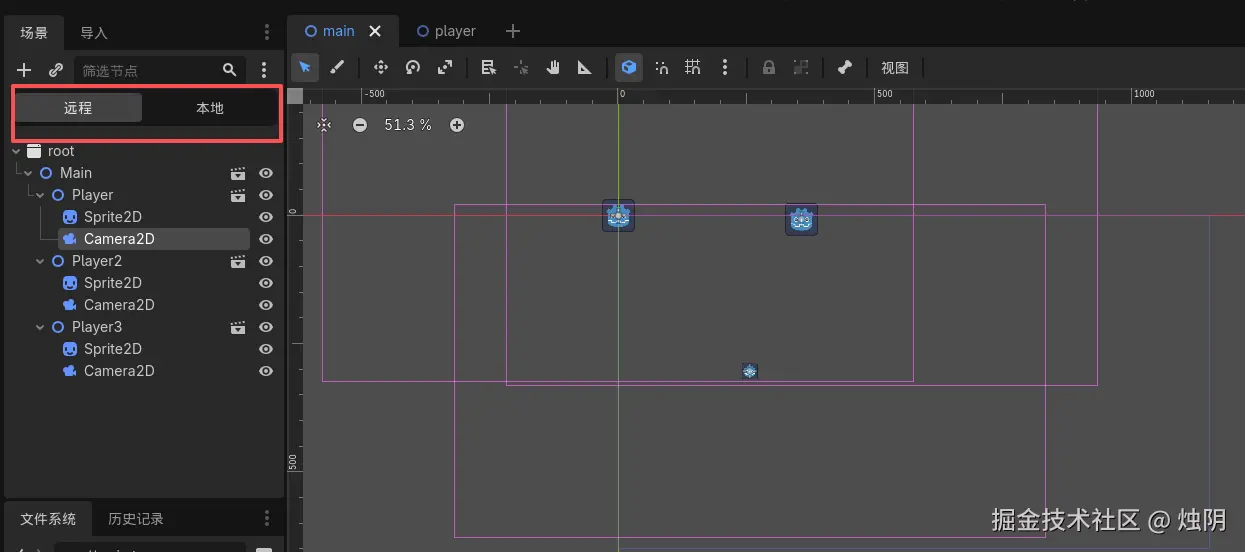
Task: Toggle visibility of Player node
Action: point(266,195)
